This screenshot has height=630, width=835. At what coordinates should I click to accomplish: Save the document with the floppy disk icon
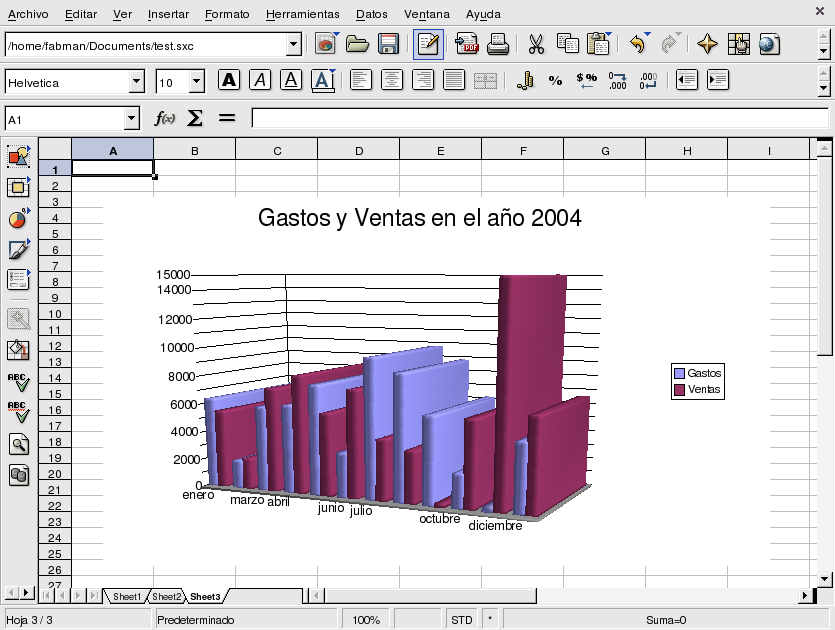pos(388,44)
